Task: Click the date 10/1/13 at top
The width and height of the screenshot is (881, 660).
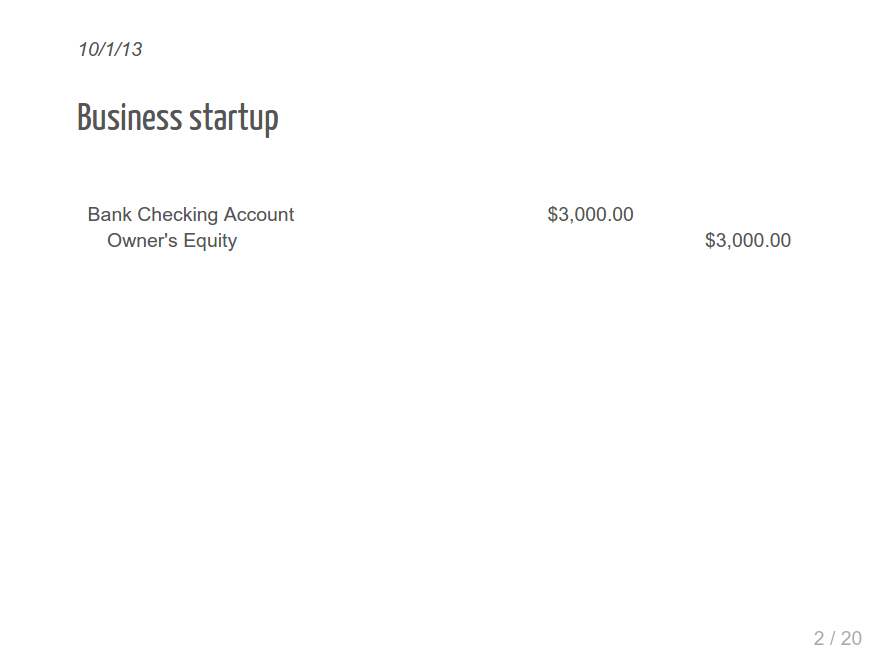Action: tap(110, 49)
